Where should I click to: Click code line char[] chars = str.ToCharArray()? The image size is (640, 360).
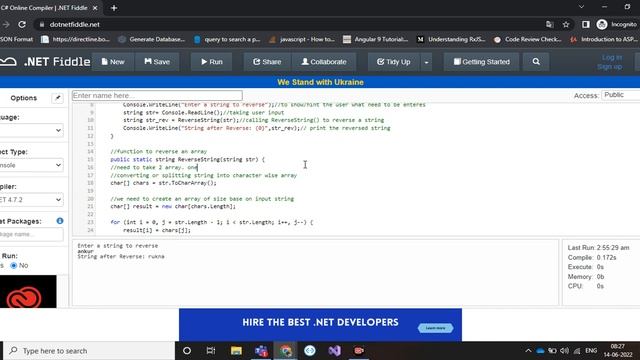[163, 183]
